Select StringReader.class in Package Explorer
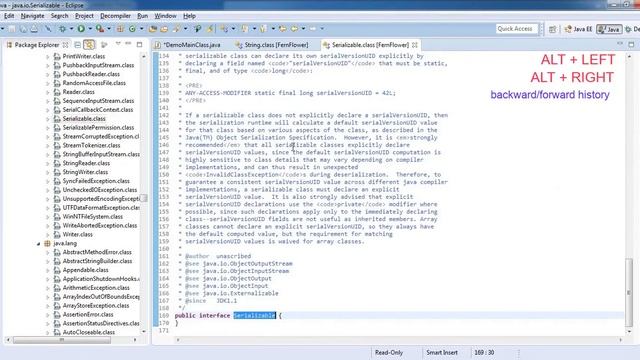The width and height of the screenshot is (640, 360). point(86,163)
